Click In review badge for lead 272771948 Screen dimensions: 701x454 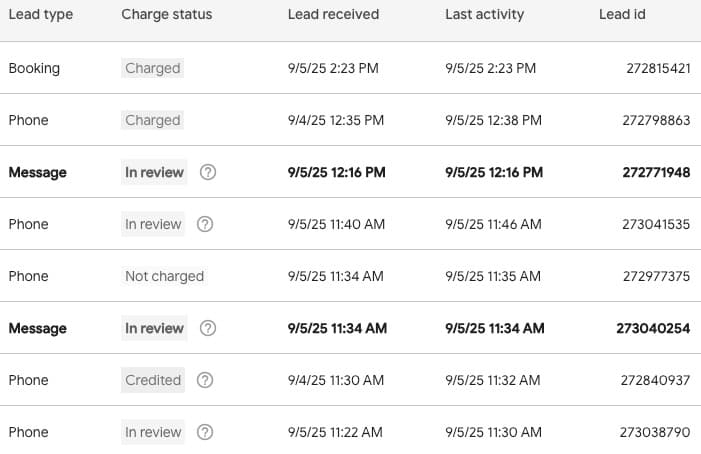[154, 172]
